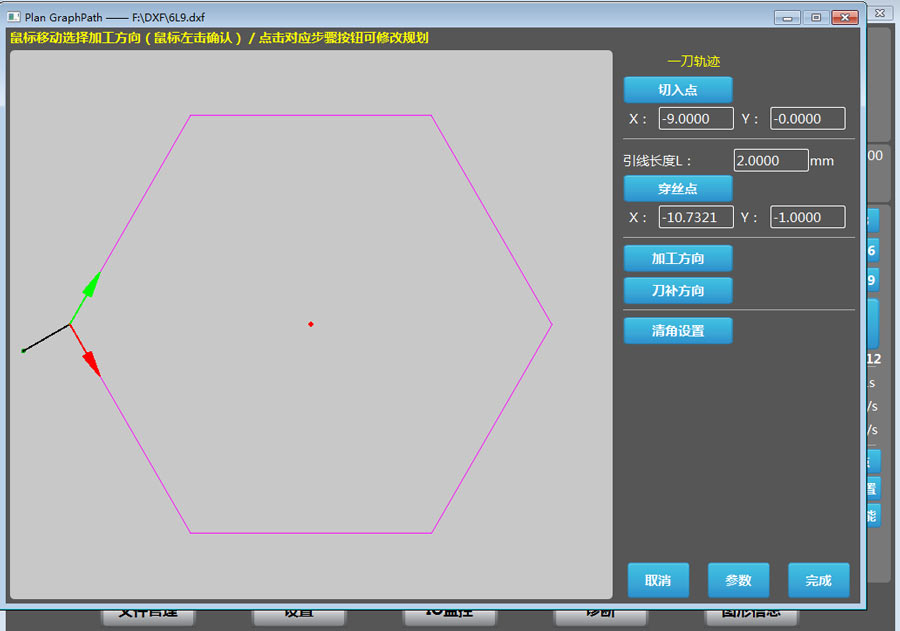Open the 参数 dialog

tap(738, 580)
